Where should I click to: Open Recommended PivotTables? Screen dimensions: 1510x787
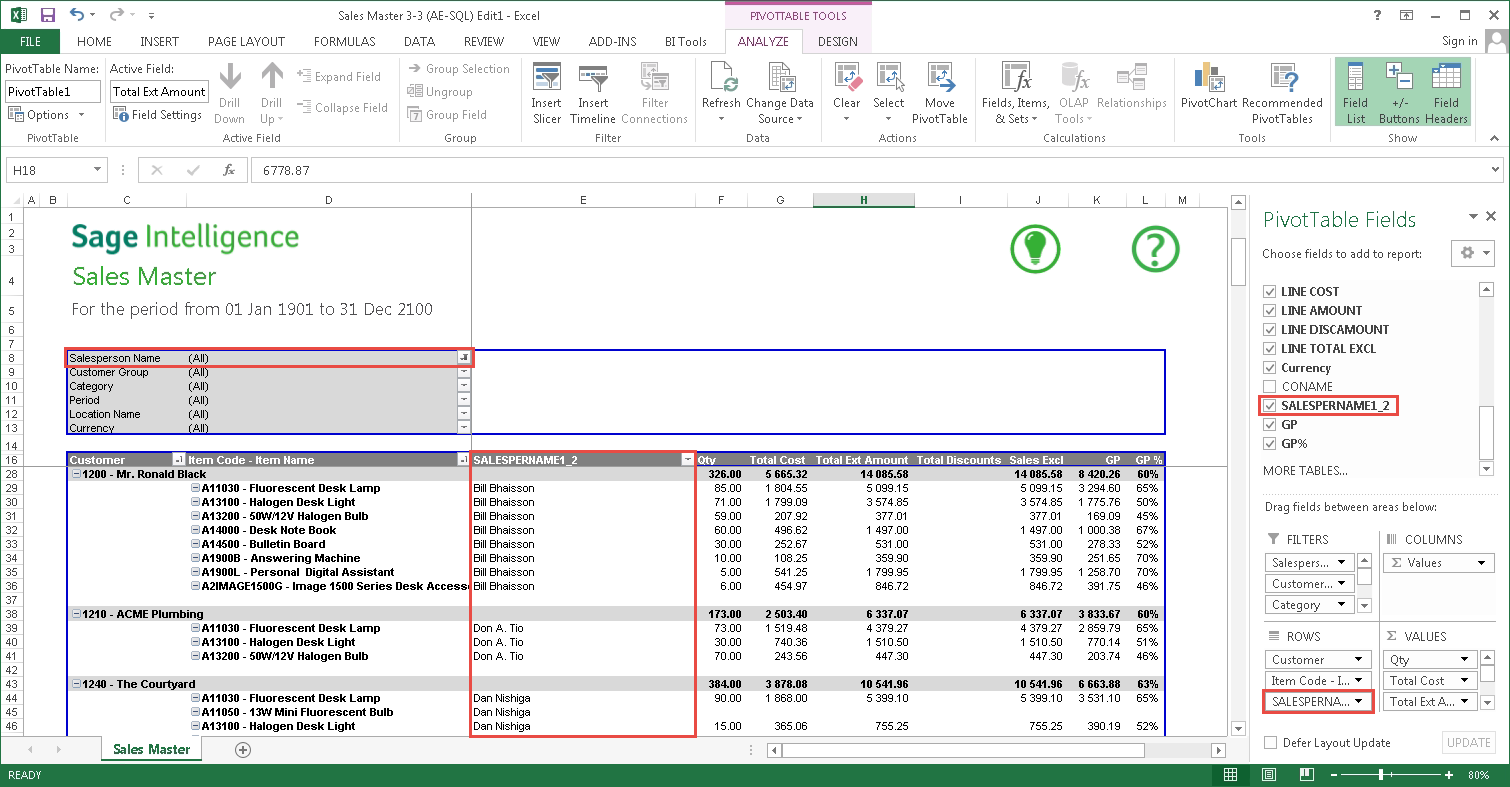[1283, 93]
